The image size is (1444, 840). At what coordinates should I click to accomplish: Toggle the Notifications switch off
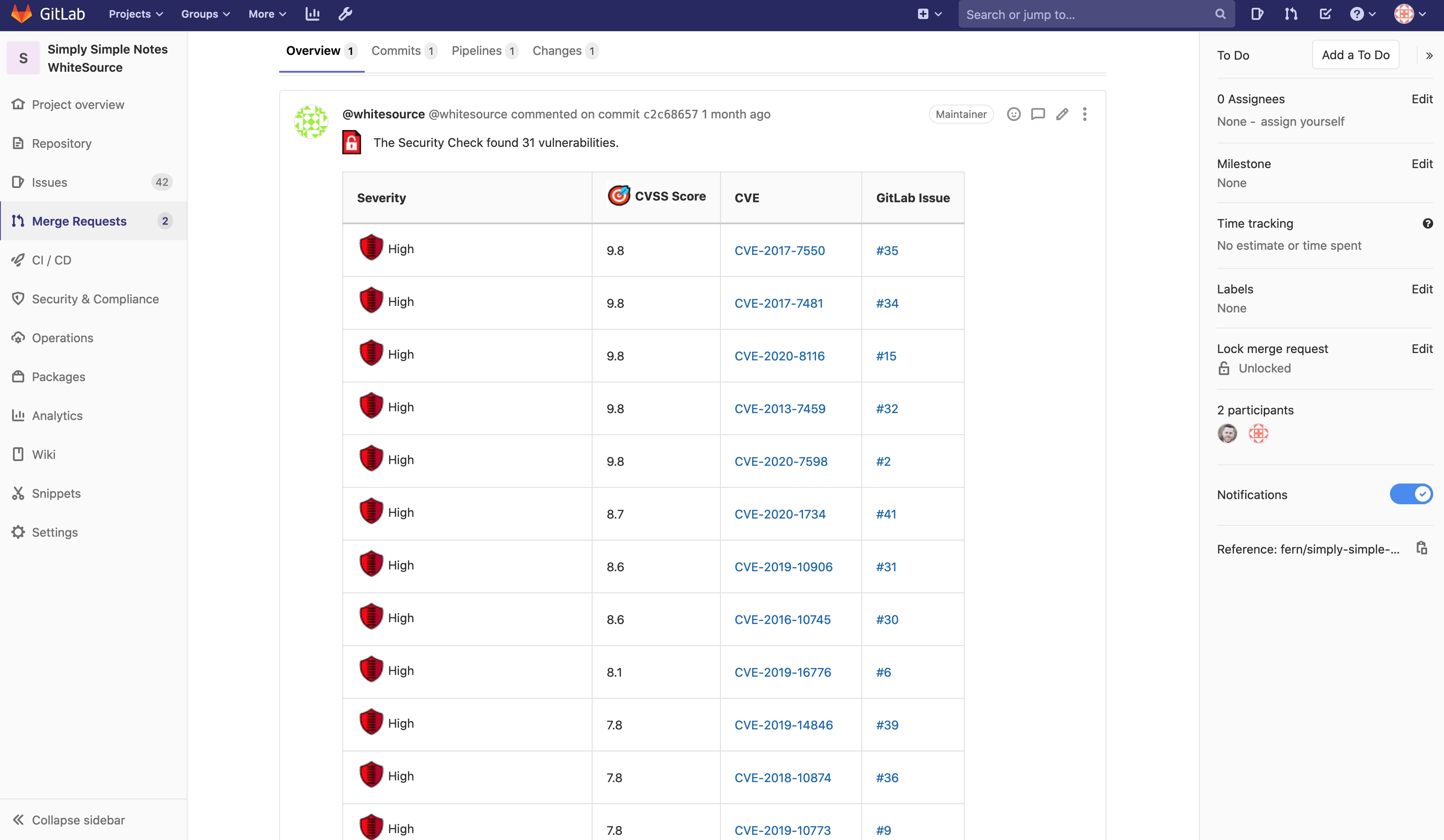[1410, 494]
